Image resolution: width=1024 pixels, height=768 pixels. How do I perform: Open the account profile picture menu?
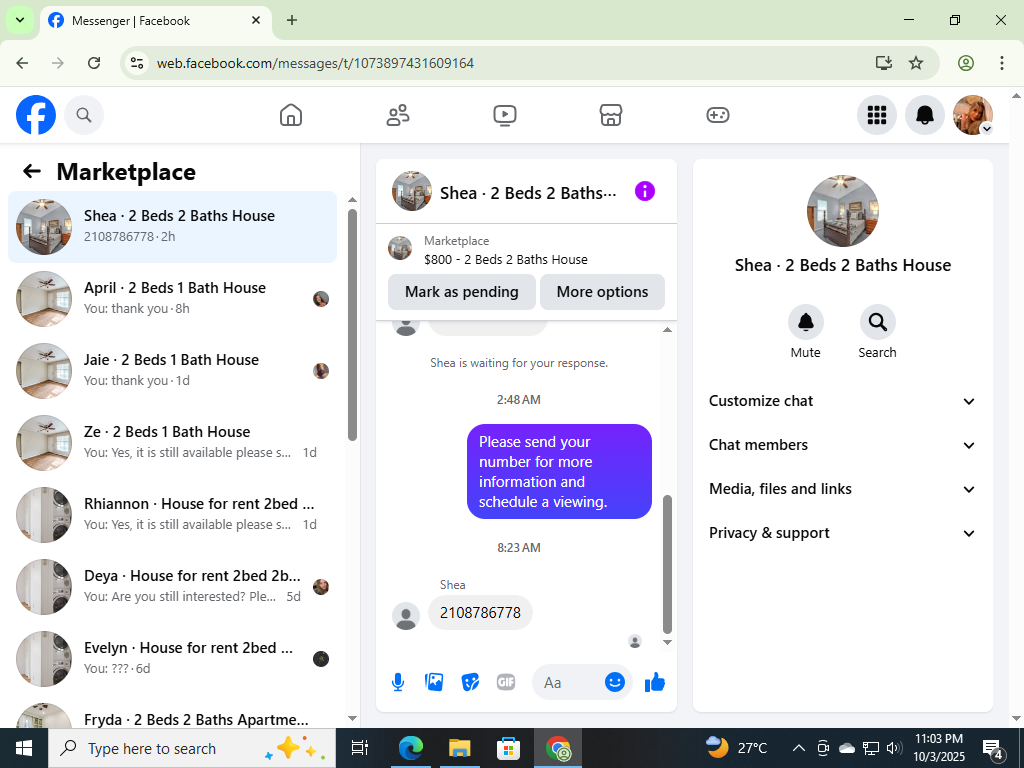coord(973,115)
